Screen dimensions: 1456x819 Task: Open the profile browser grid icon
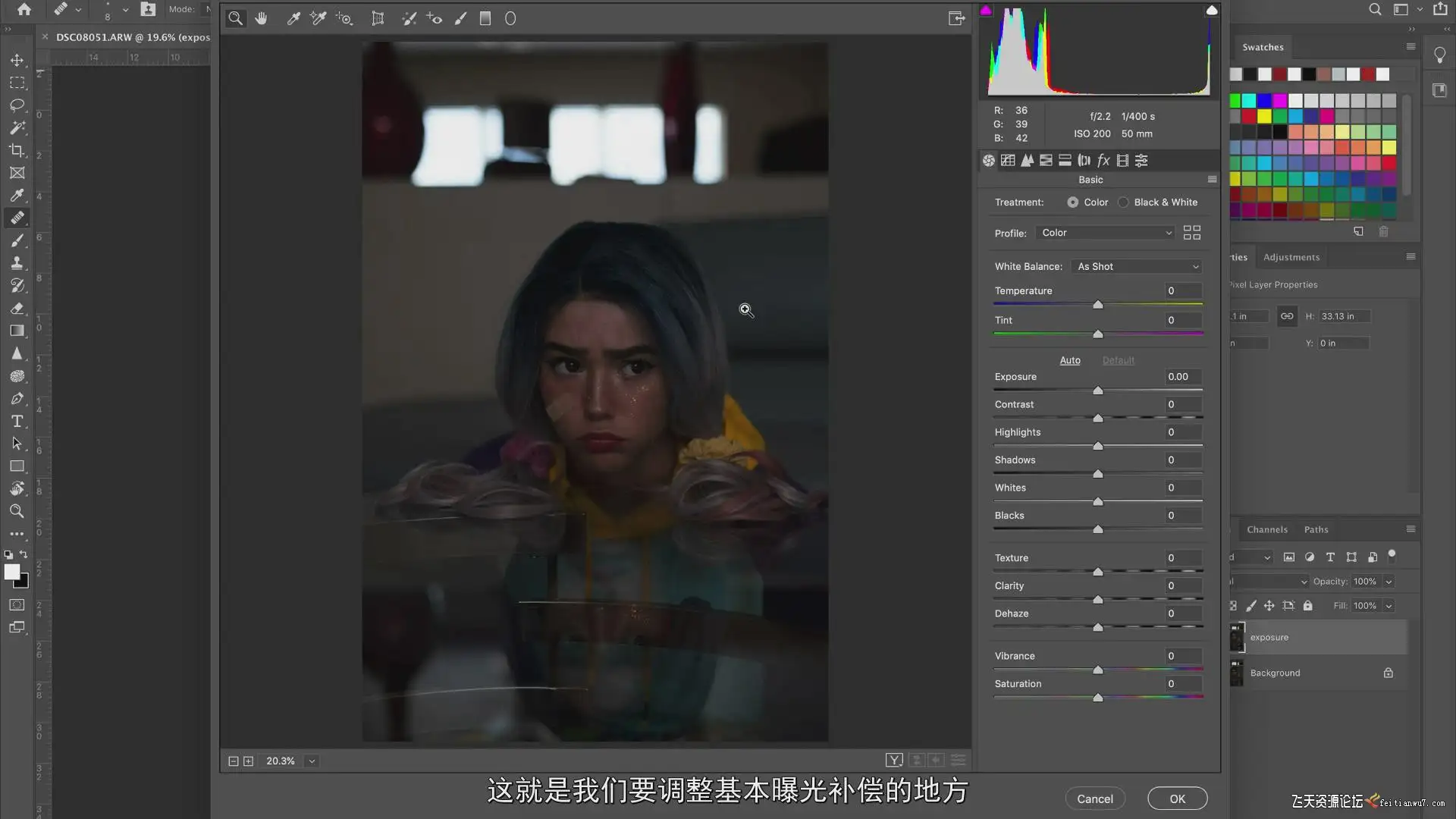point(1191,233)
